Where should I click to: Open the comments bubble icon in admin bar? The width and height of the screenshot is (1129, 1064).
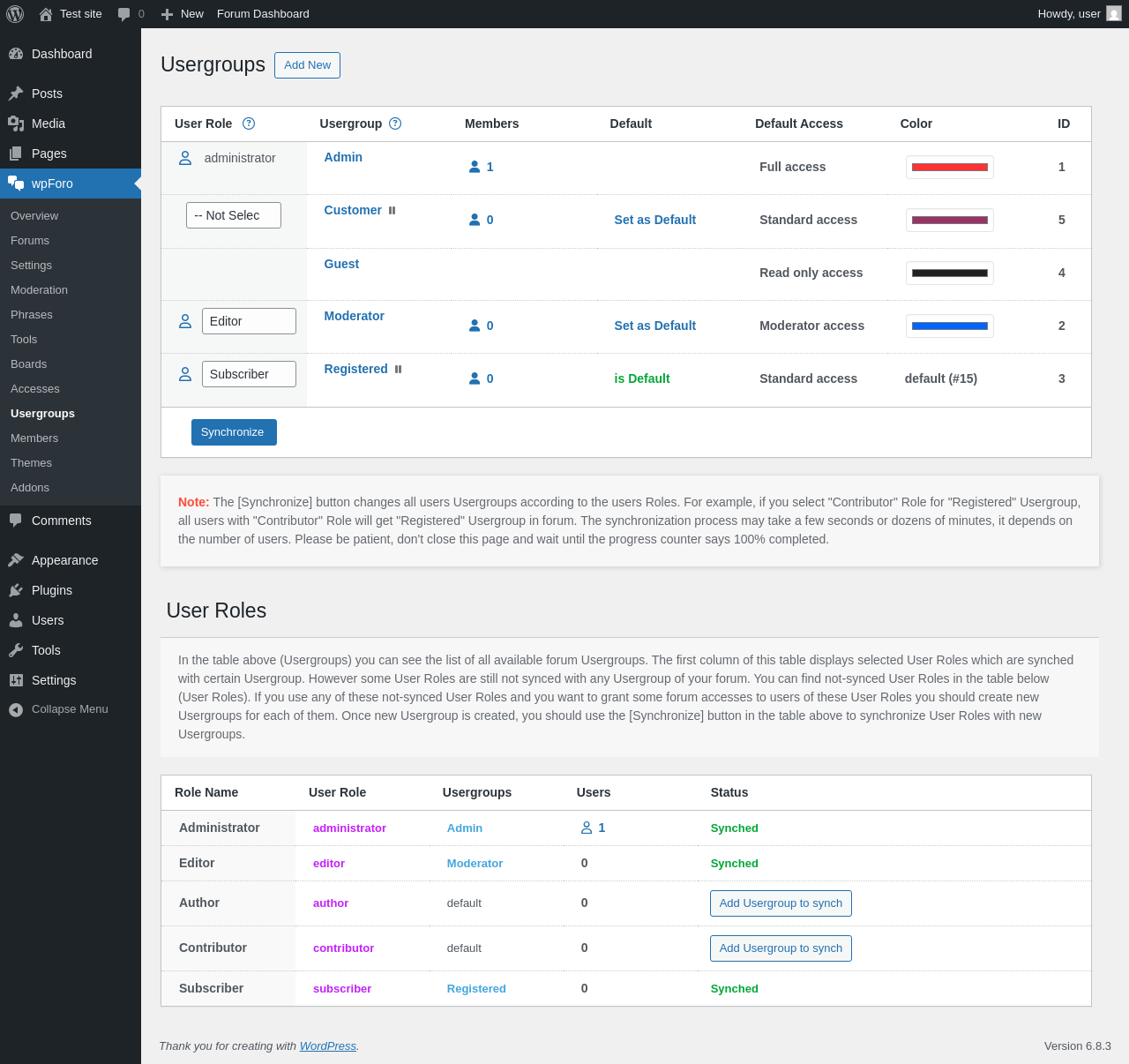point(124,14)
